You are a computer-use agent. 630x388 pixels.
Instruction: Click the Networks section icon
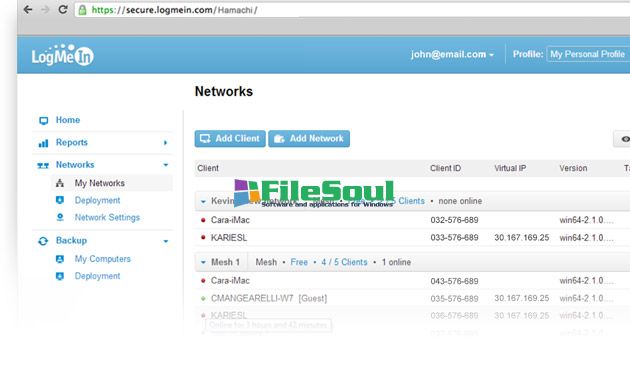click(43, 165)
